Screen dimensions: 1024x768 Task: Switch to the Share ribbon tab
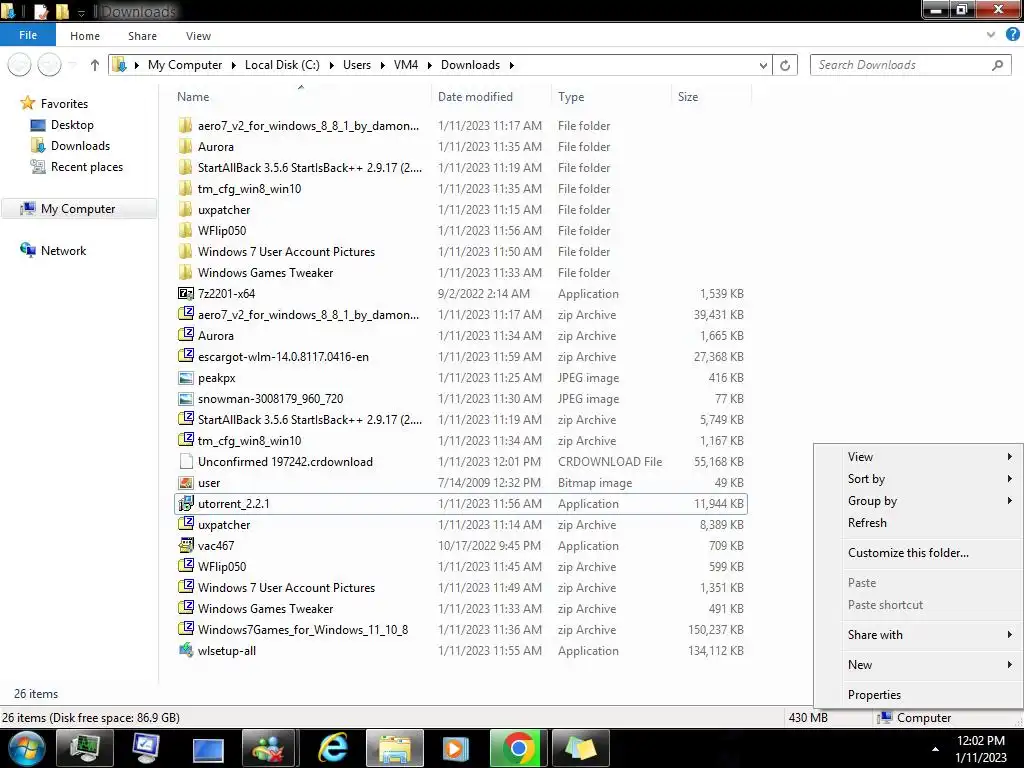coord(142,36)
